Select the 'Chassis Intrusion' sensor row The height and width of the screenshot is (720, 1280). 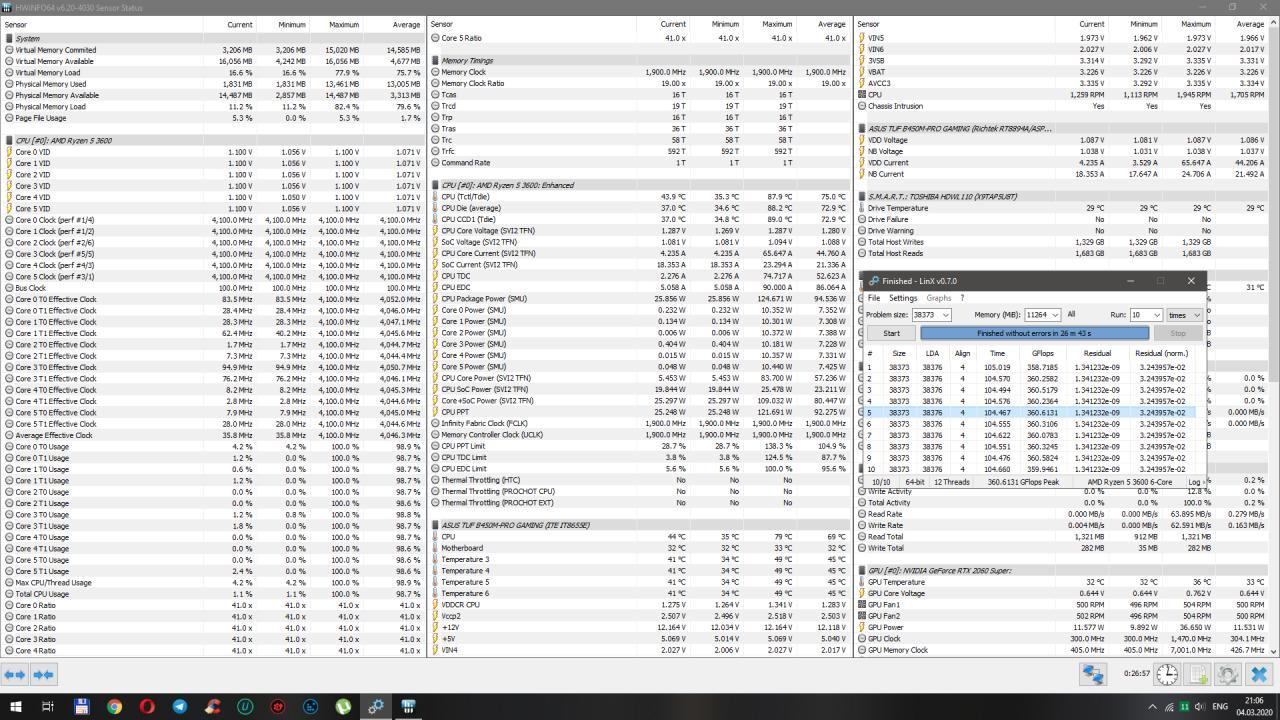point(1062,106)
